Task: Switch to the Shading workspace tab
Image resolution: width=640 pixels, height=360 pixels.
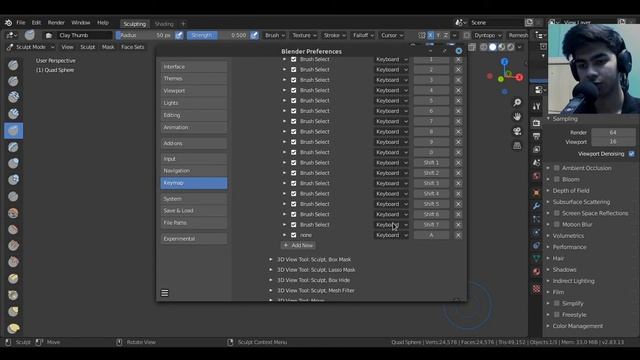Action: (164, 24)
